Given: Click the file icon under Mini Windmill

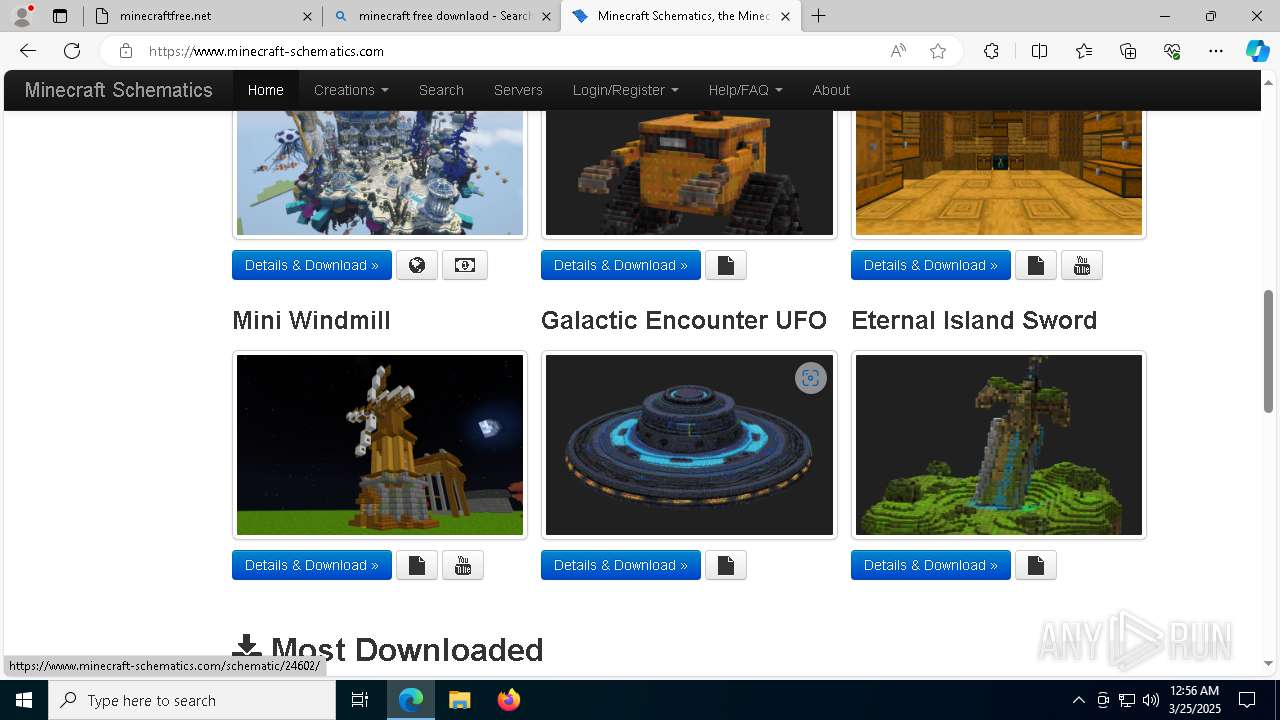Looking at the screenshot, I should 417,565.
